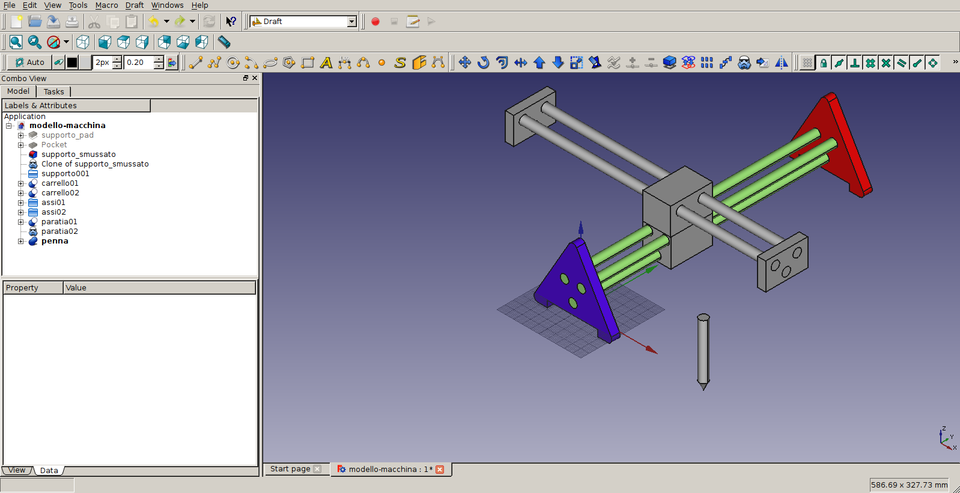This screenshot has width=960, height=493.
Task: Select the Draft Polygon tool
Action: tap(289, 62)
